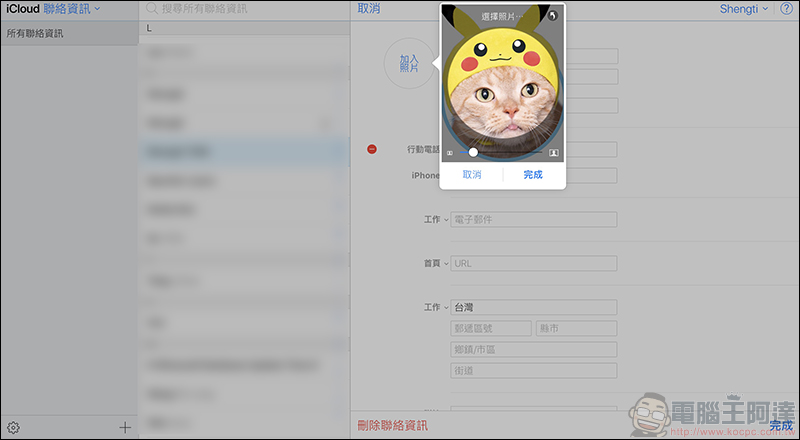Open the 工作 label dropdown for address
800x440 pixels.
click(436, 307)
